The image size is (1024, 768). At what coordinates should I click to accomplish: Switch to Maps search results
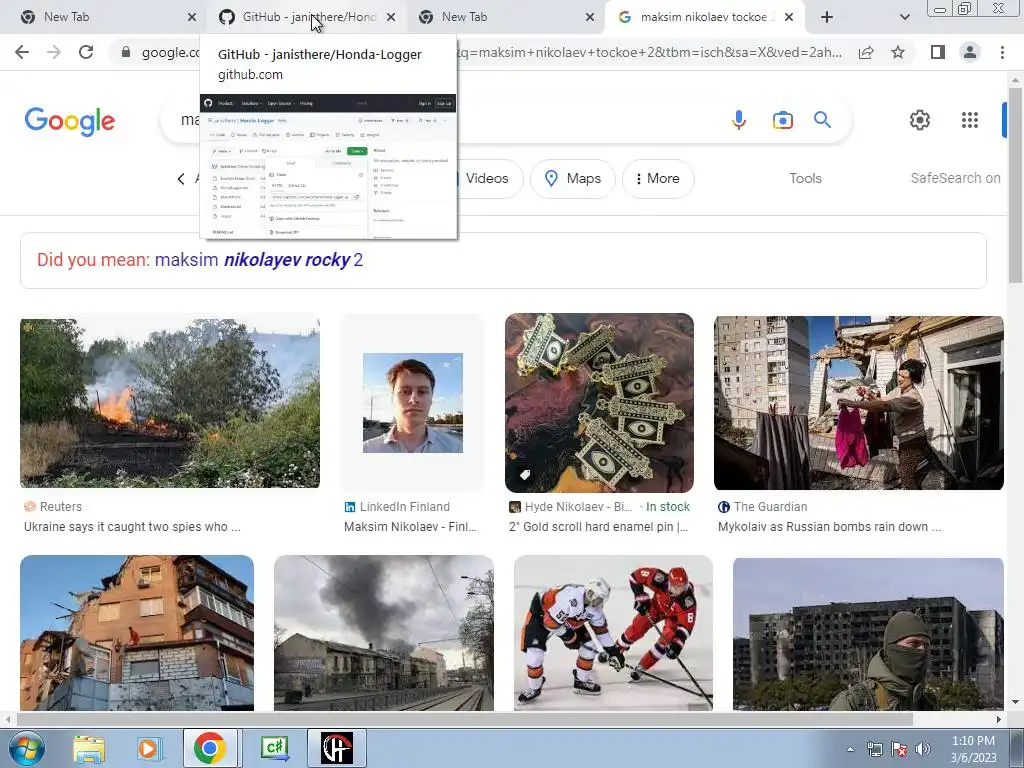573,178
